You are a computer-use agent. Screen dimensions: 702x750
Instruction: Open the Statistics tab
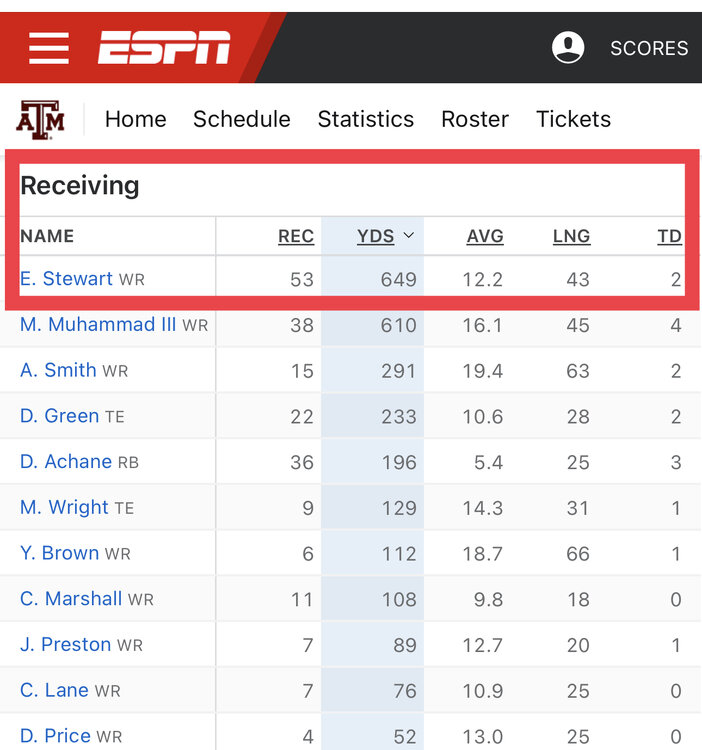pos(365,119)
